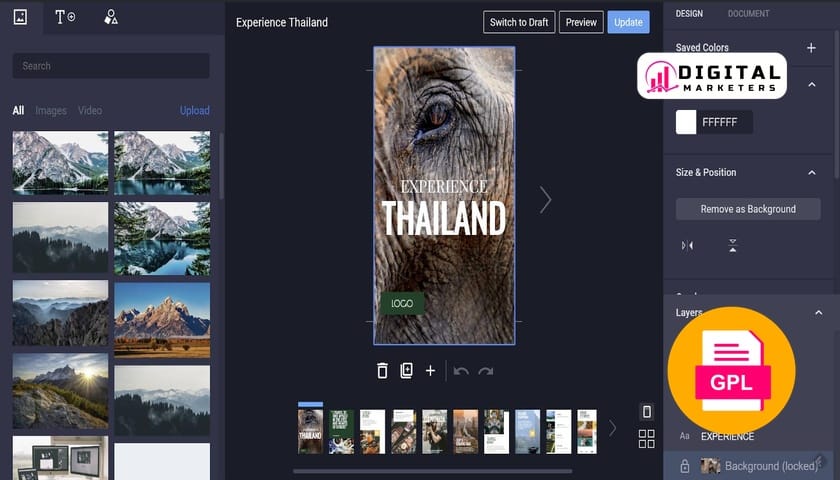This screenshot has height=480, width=840.
Task: Add a new saved color
Action: point(811,48)
